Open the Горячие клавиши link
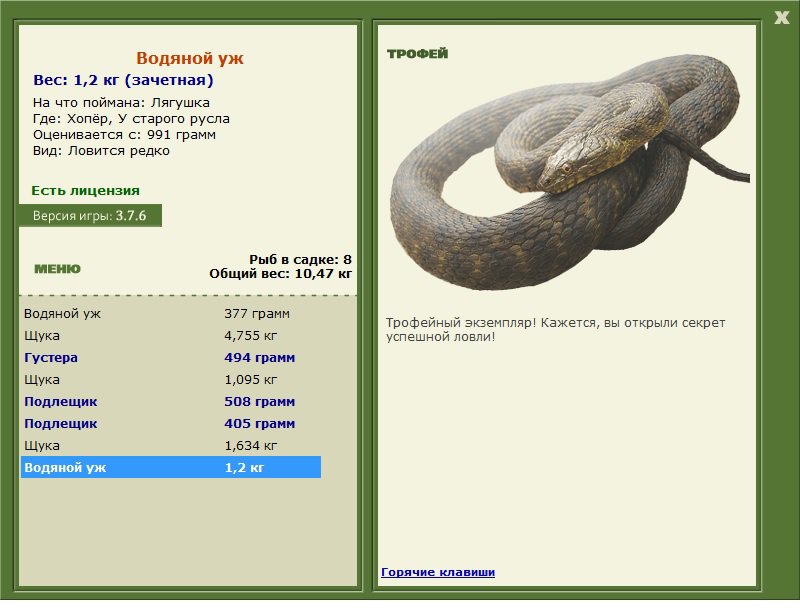800x614 pixels. (438, 572)
